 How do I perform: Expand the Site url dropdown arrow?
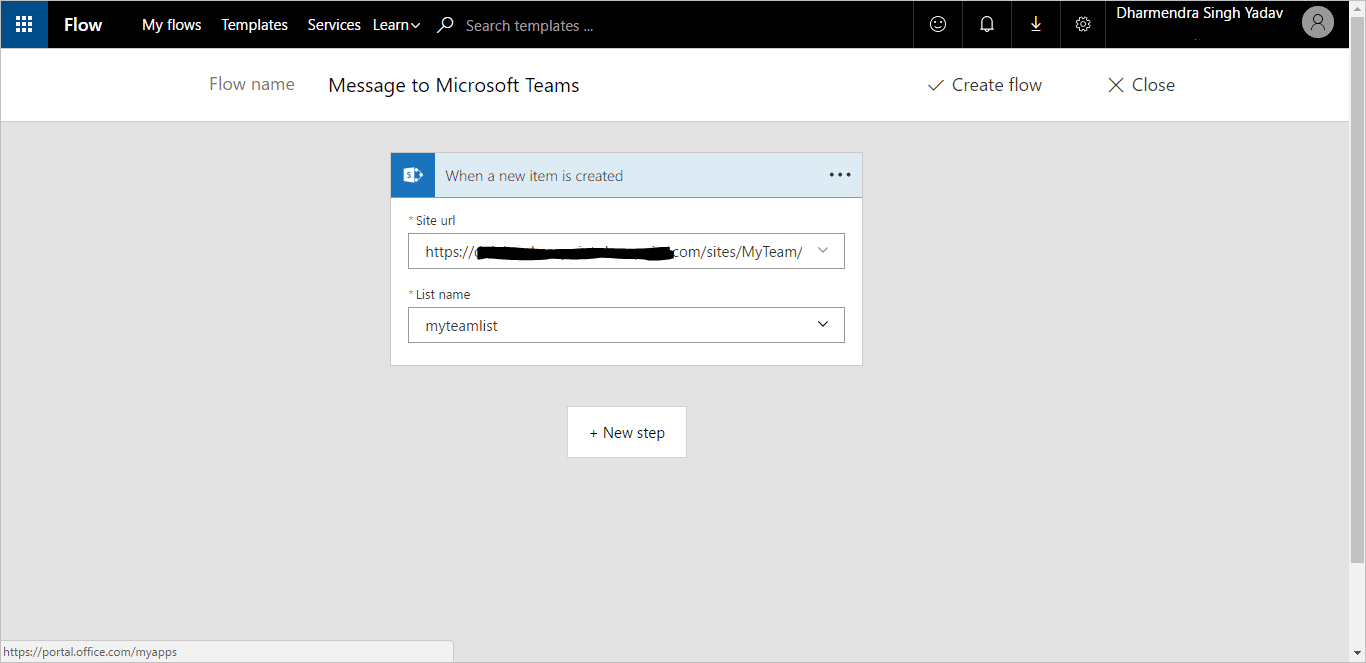pyautogui.click(x=823, y=250)
